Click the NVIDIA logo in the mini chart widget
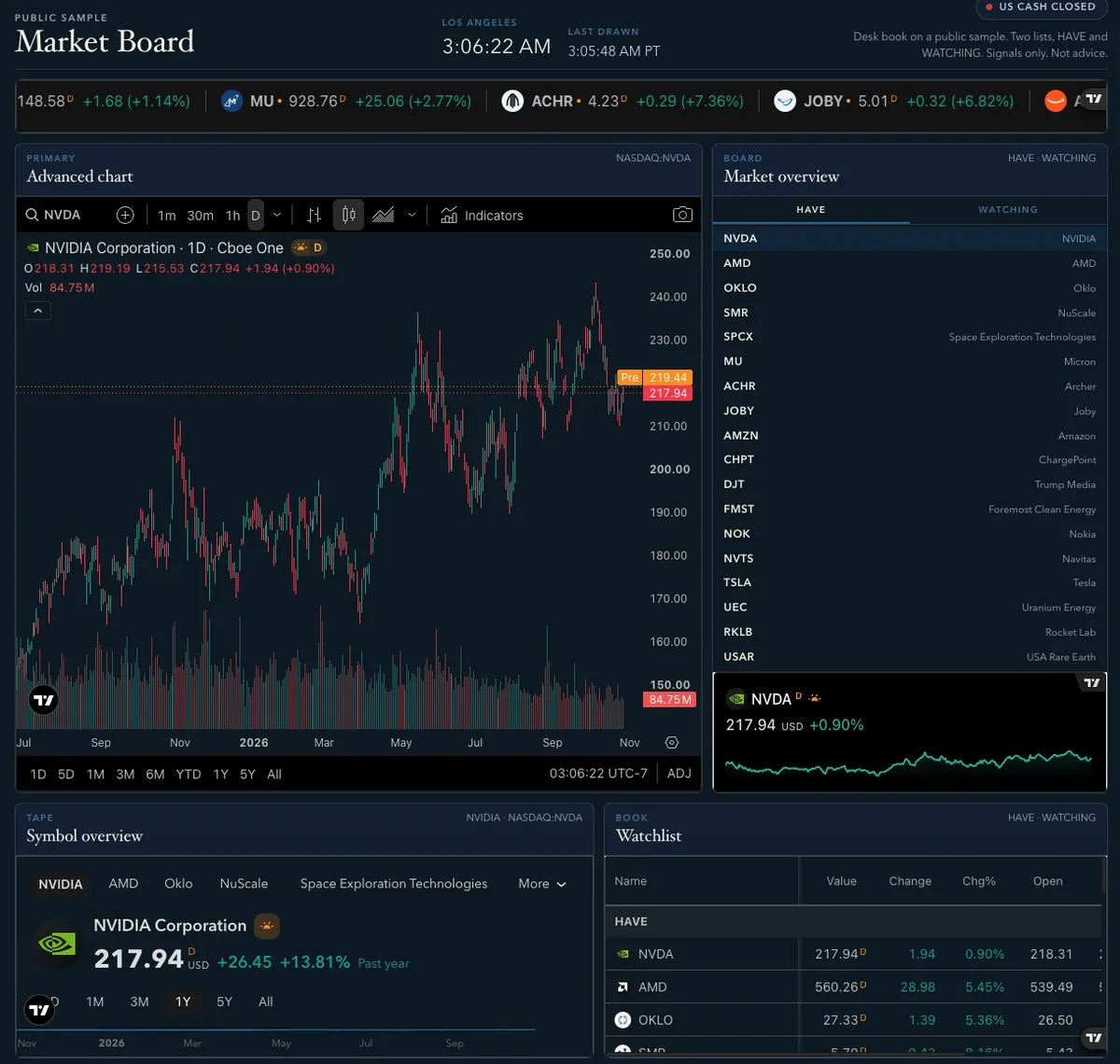The image size is (1120, 1064). (x=735, y=698)
